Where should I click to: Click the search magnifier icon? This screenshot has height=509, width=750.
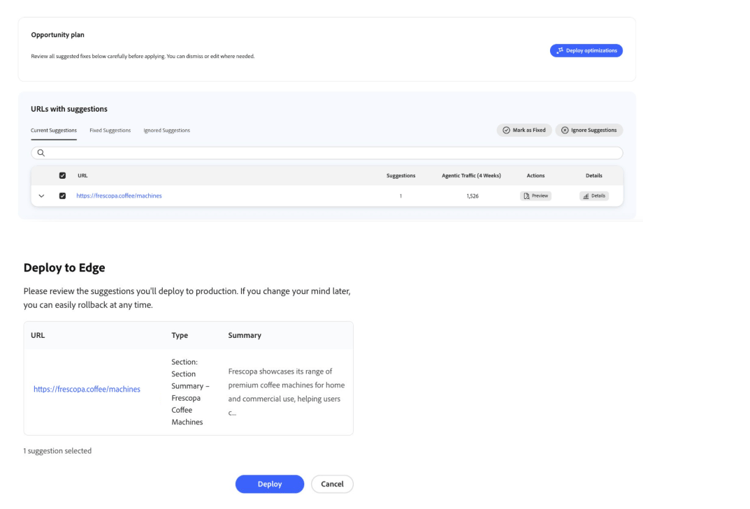point(41,153)
